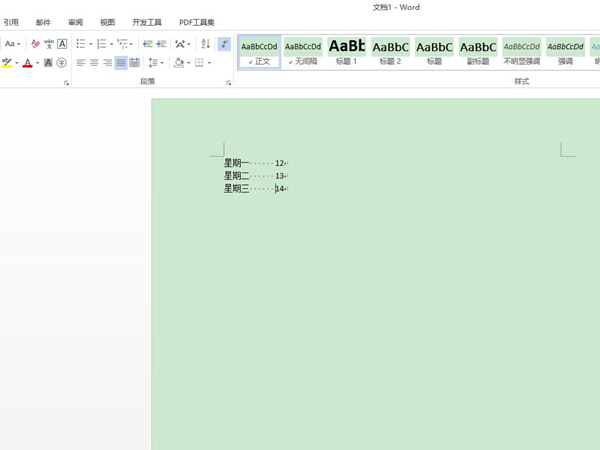Toggle show/hide paragraph marks

click(x=224, y=44)
